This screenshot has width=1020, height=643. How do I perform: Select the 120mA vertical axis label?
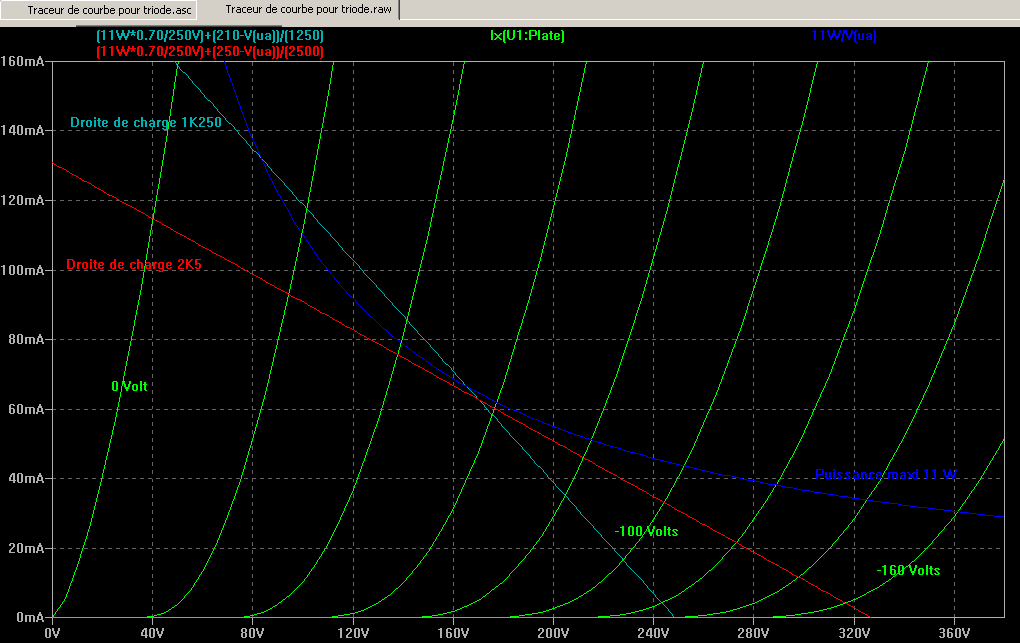(x=23, y=200)
